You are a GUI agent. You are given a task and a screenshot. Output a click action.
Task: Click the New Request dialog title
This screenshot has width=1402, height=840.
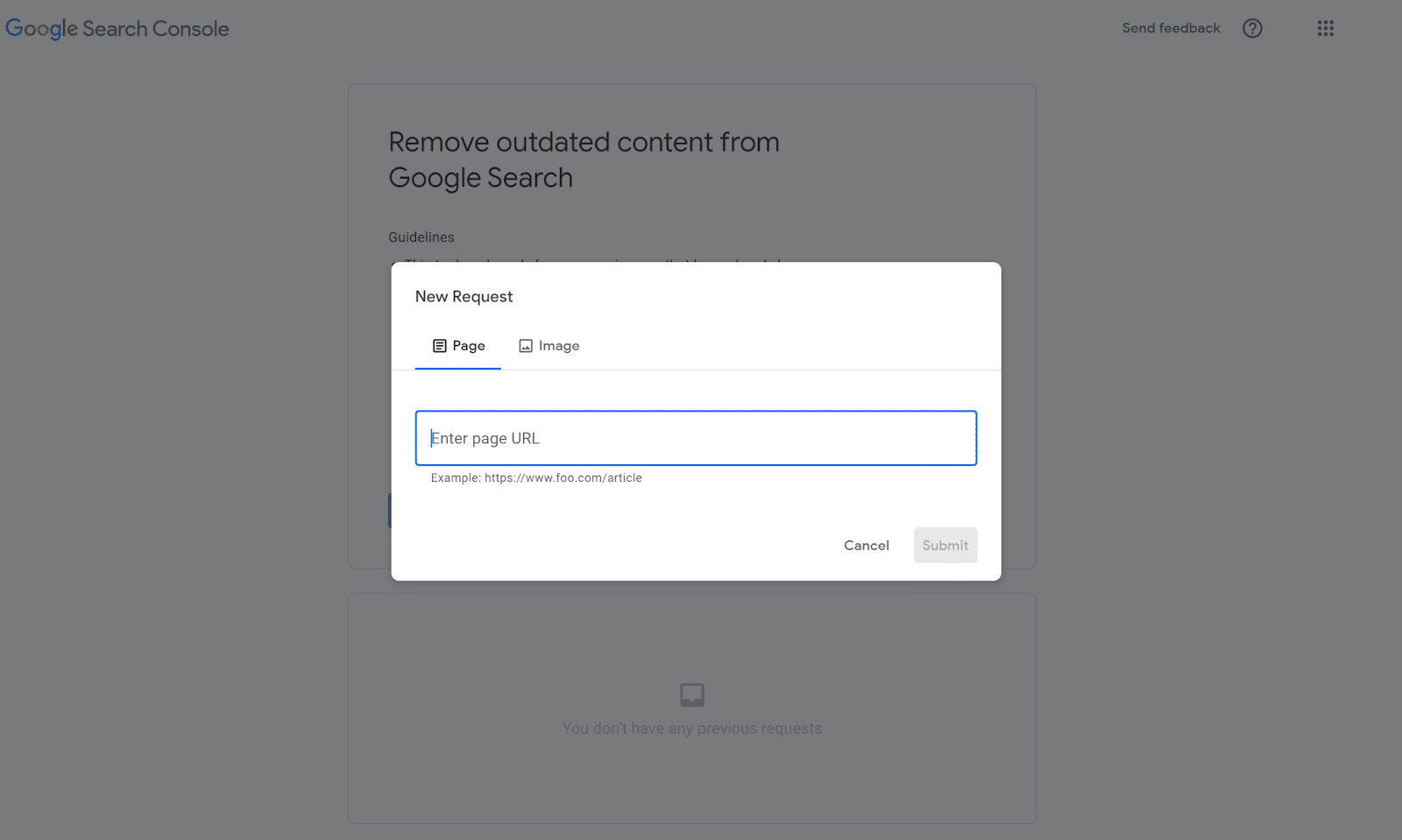[464, 296]
